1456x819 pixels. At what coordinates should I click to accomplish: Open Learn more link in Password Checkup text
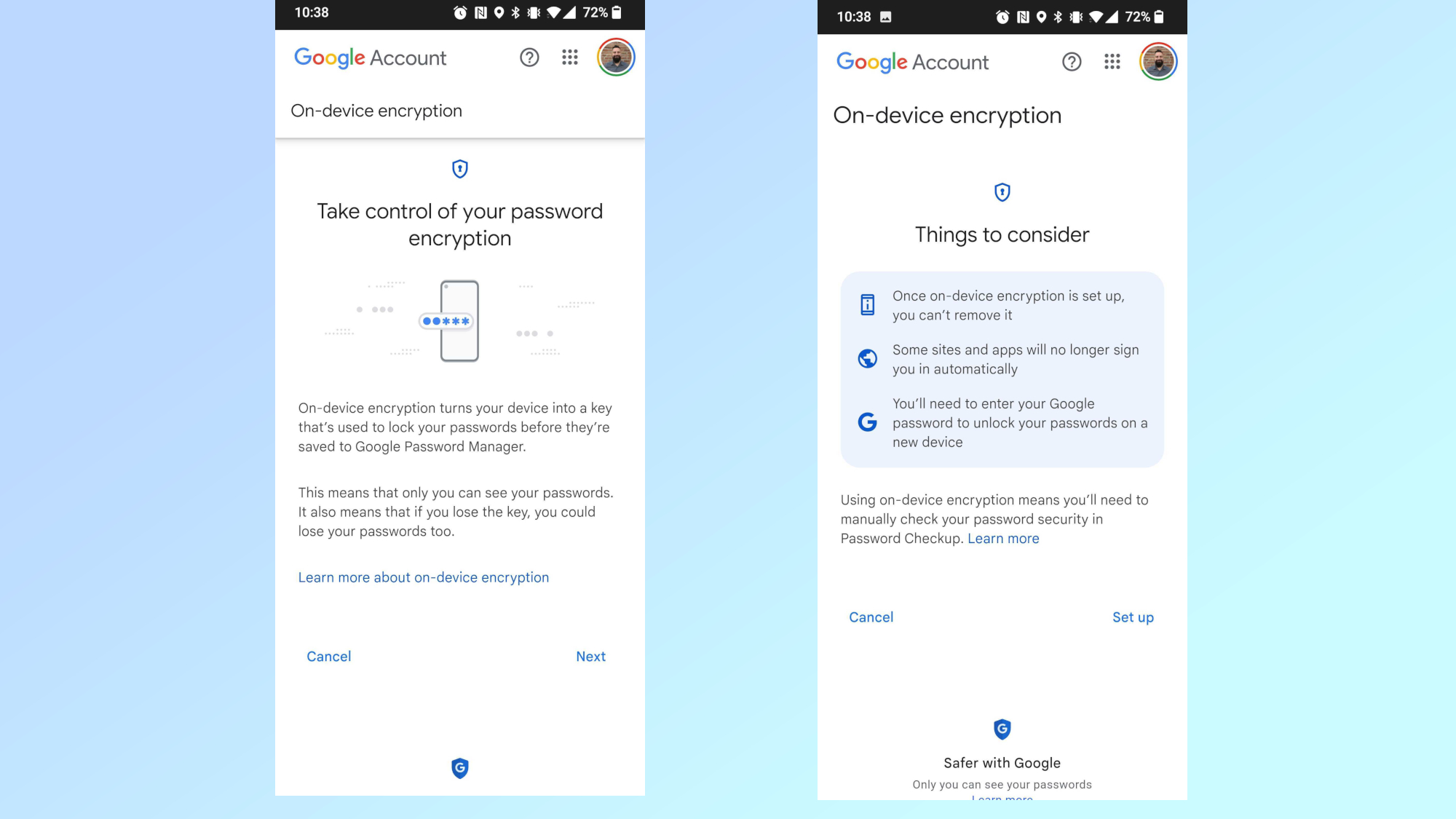1003,538
